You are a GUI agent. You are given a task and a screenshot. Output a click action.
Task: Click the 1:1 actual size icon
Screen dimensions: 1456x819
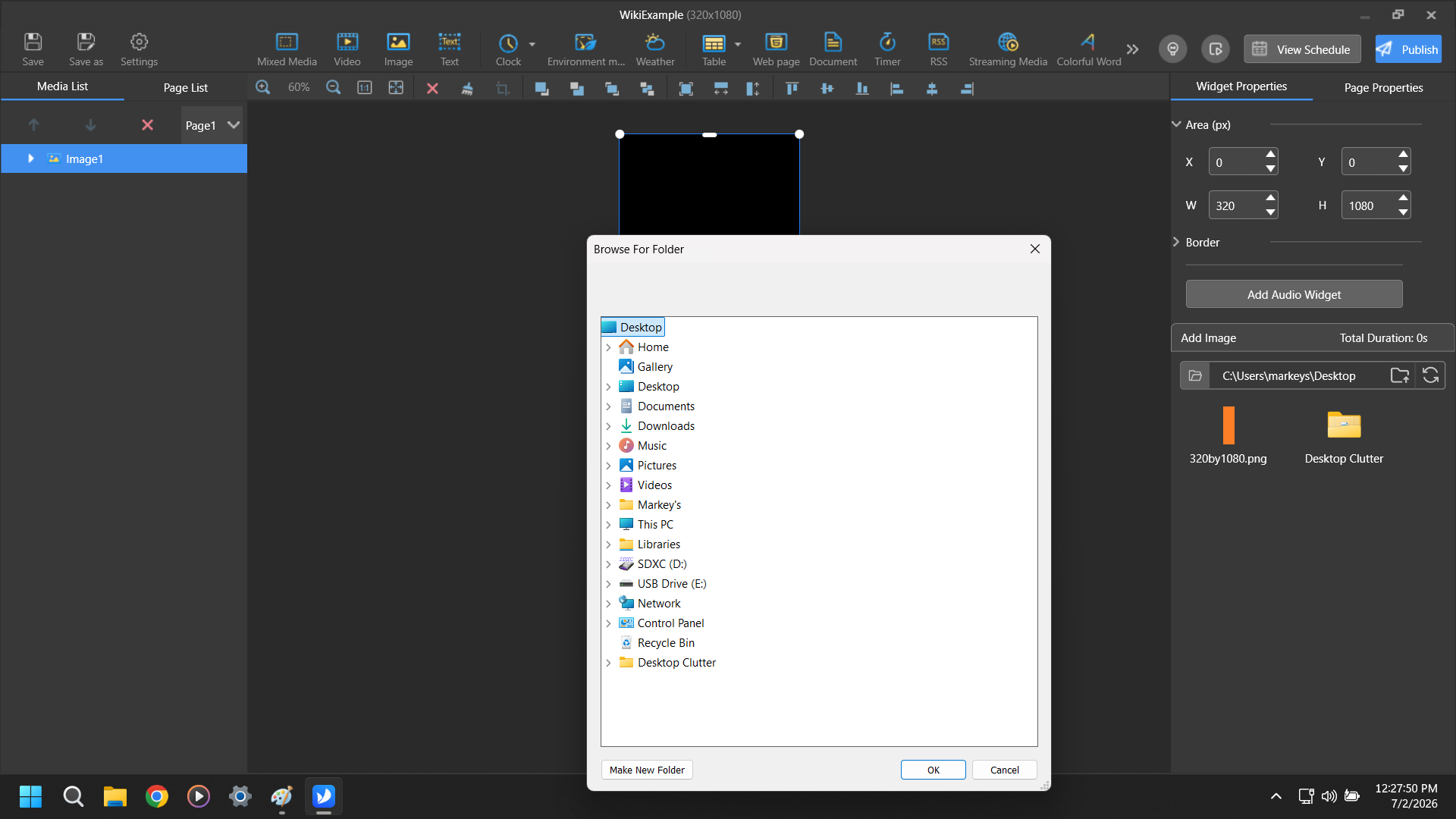(365, 88)
